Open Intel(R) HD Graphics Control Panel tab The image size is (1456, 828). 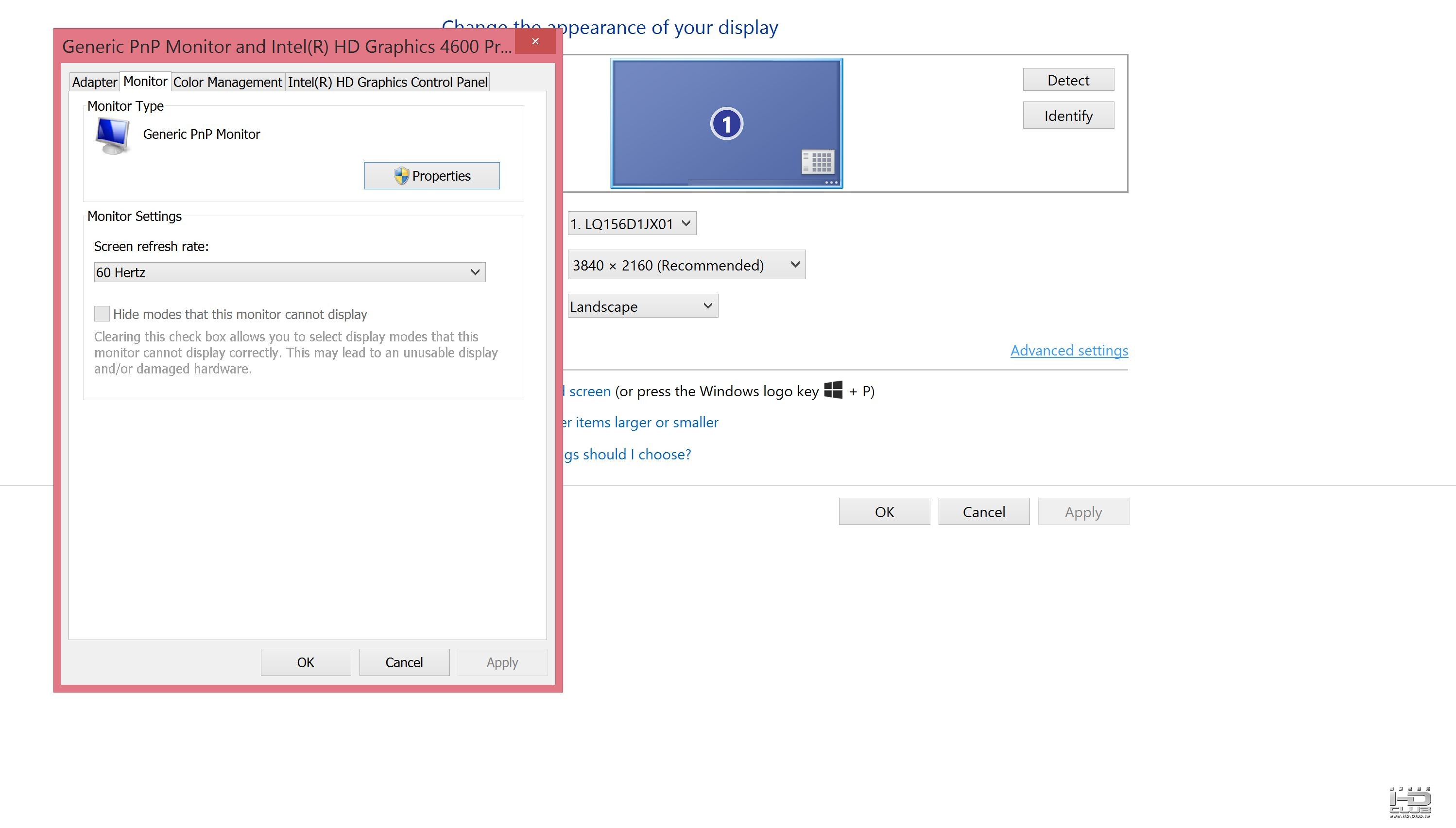387,83
